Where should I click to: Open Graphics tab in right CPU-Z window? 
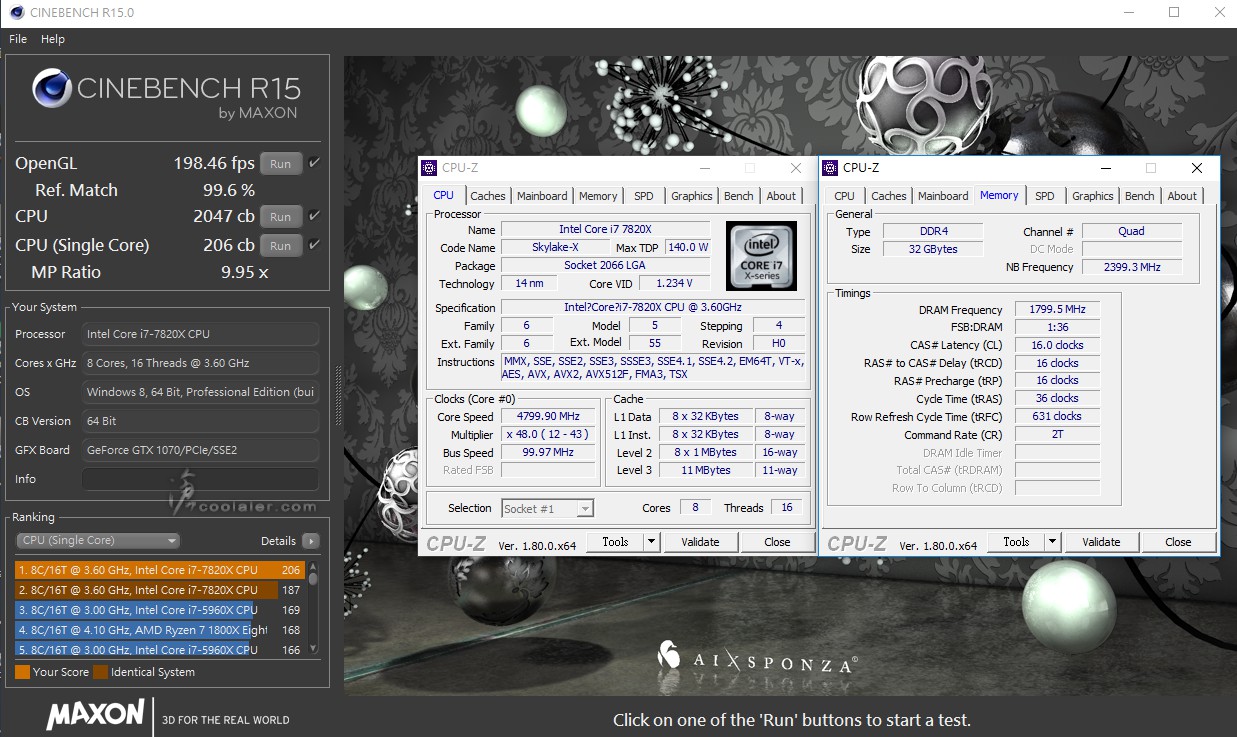click(x=1093, y=196)
